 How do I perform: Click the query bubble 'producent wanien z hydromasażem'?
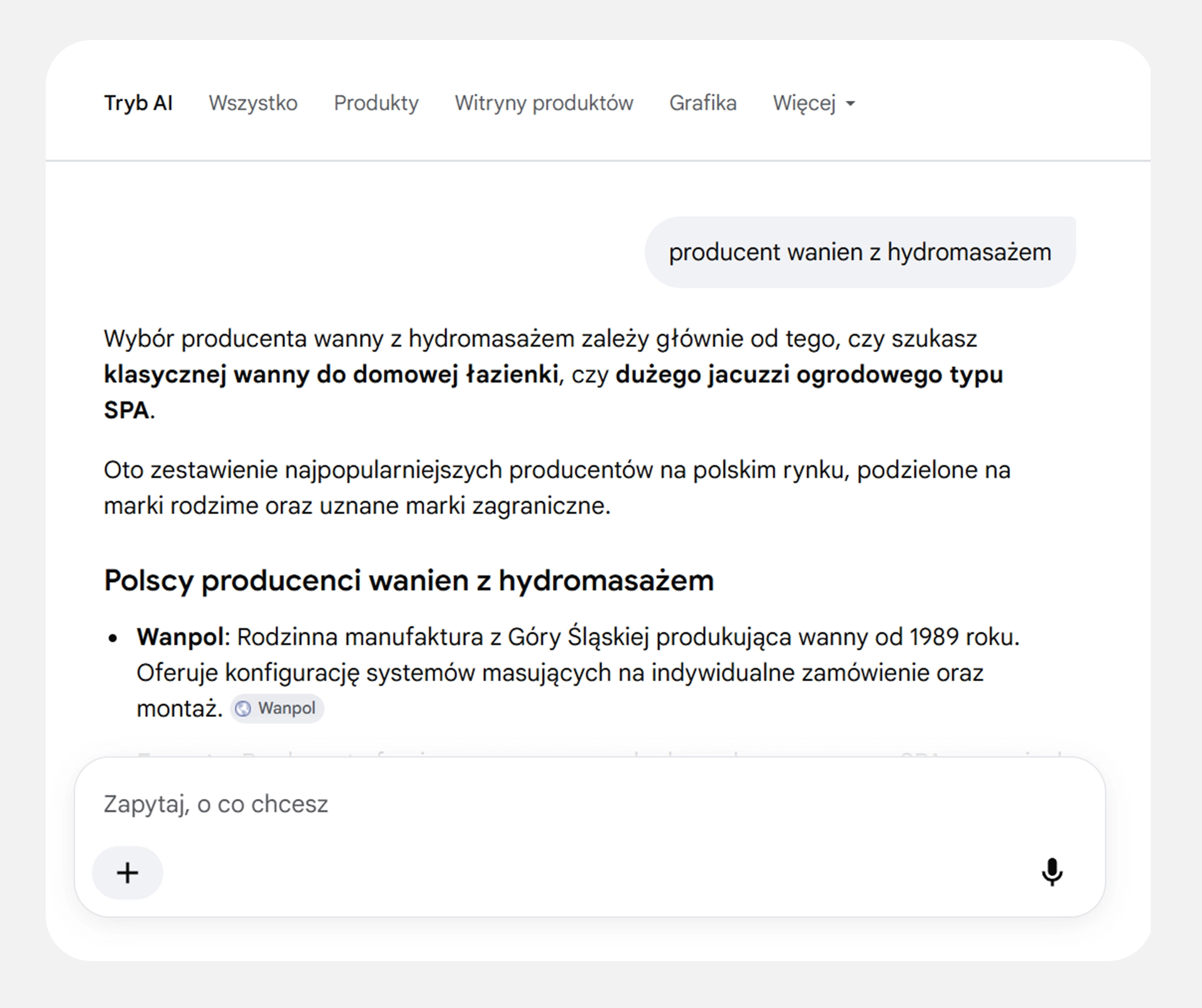[860, 252]
